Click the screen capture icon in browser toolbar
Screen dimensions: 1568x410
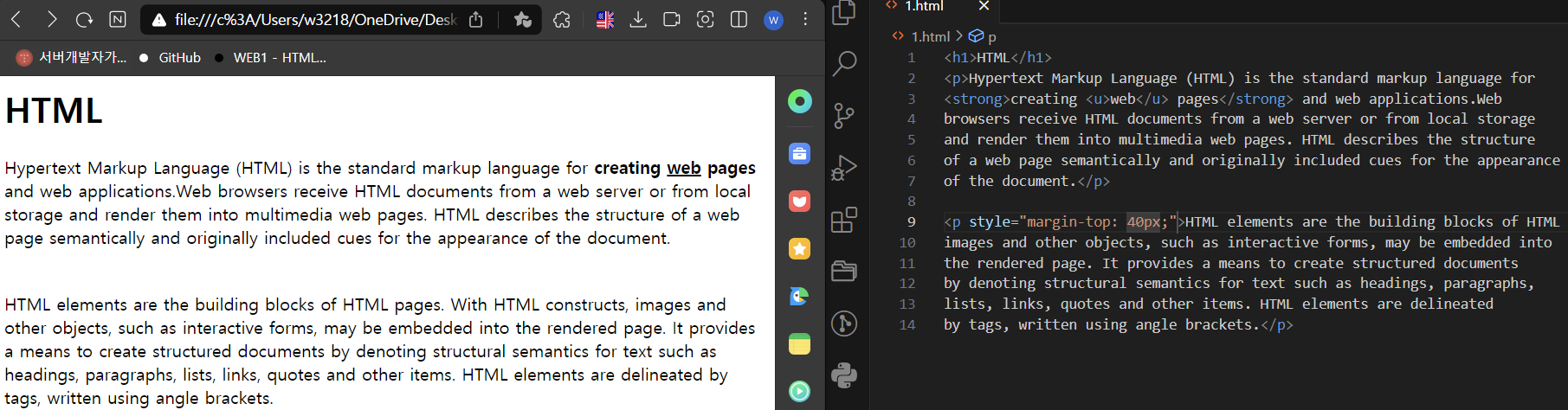point(705,19)
